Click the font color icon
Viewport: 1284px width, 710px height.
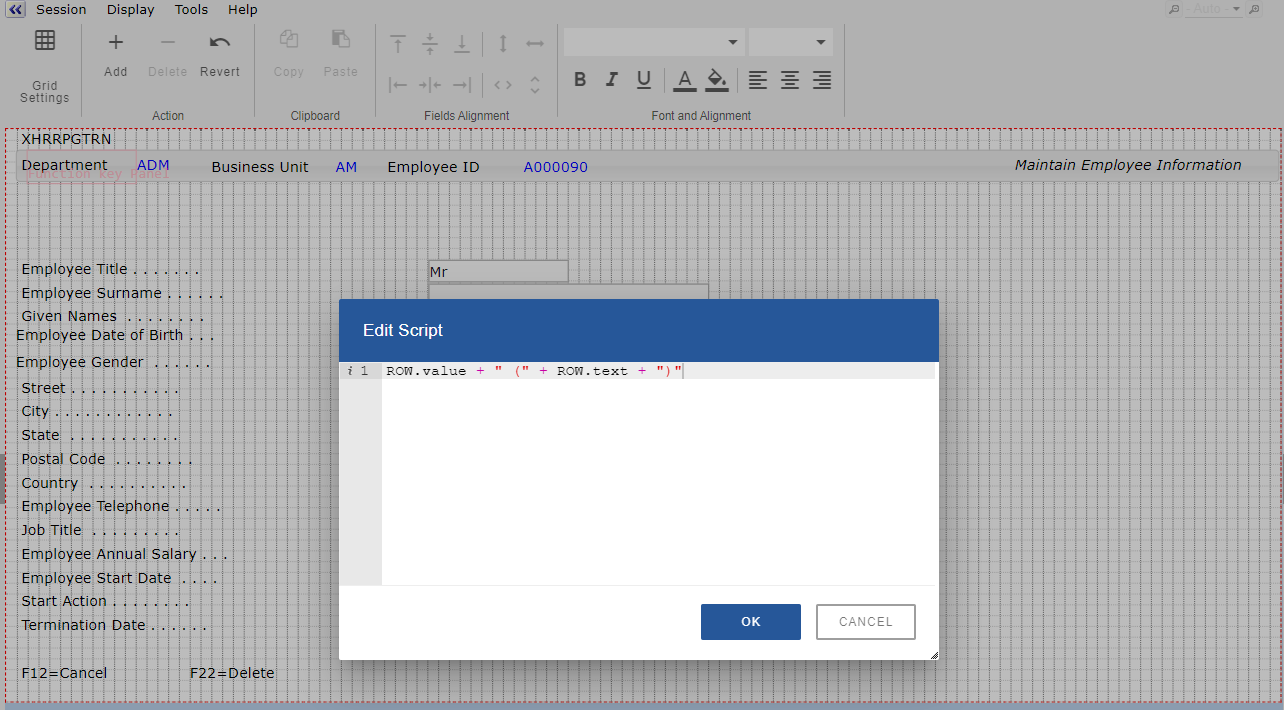pyautogui.click(x=684, y=80)
